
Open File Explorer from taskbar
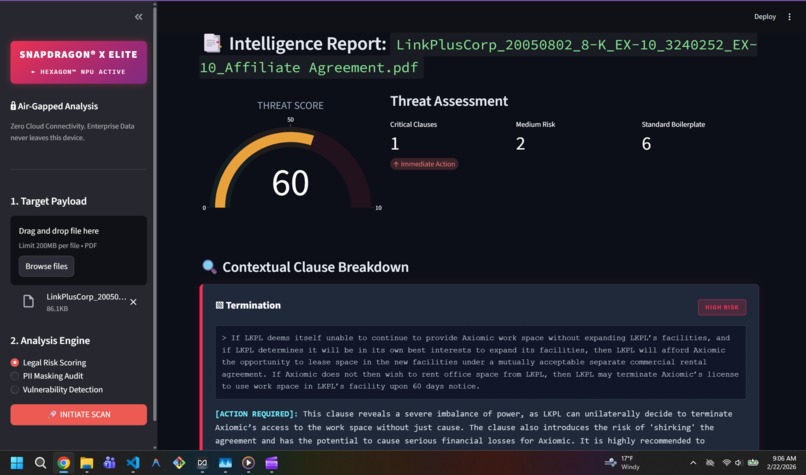point(86,463)
